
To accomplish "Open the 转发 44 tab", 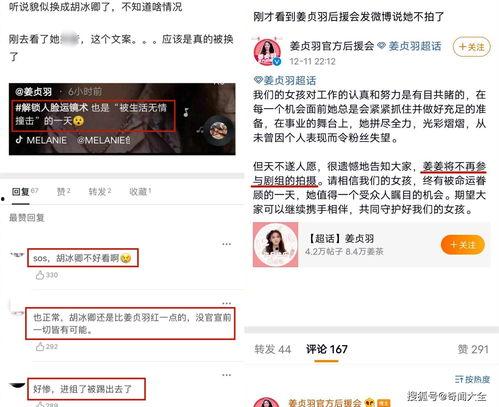I will point(272,350).
